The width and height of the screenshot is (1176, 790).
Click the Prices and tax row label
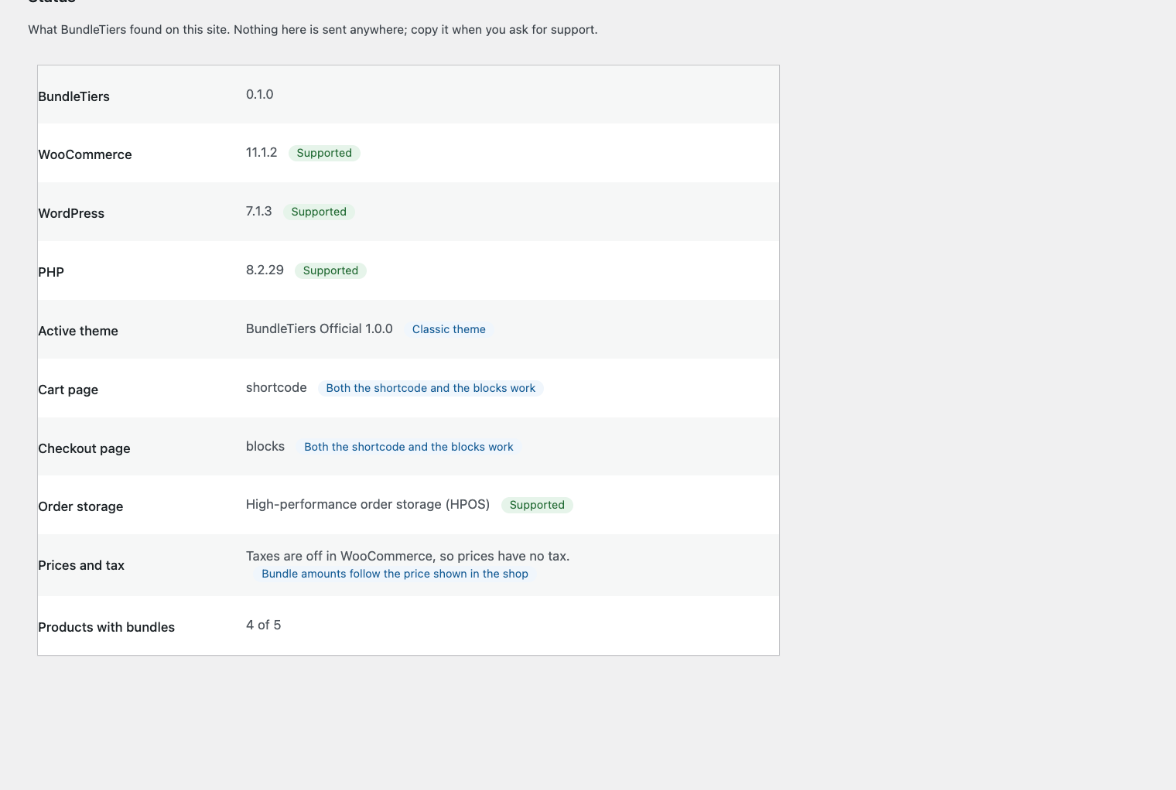[81, 566]
